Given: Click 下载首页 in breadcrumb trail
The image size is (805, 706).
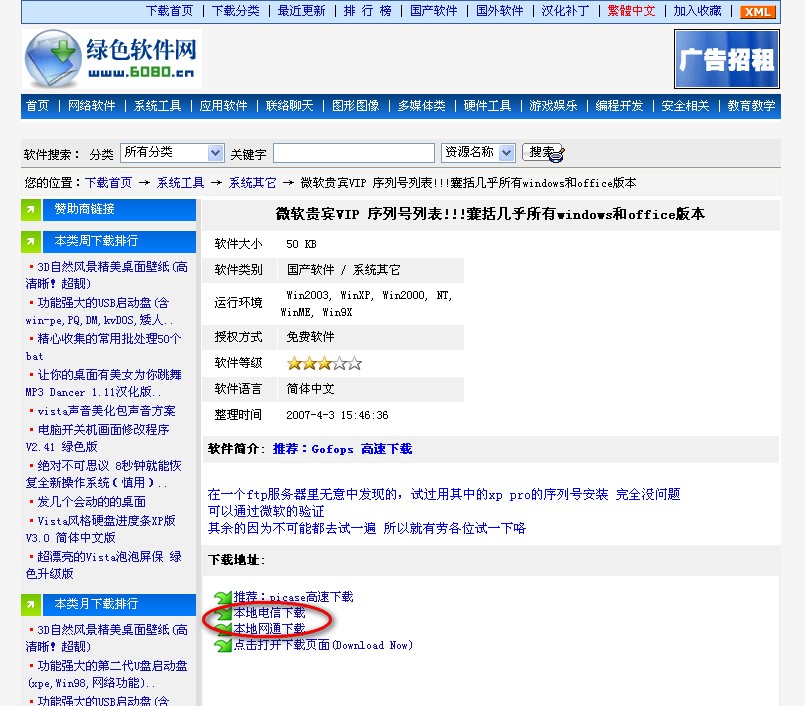Looking at the screenshot, I should pos(108,183).
